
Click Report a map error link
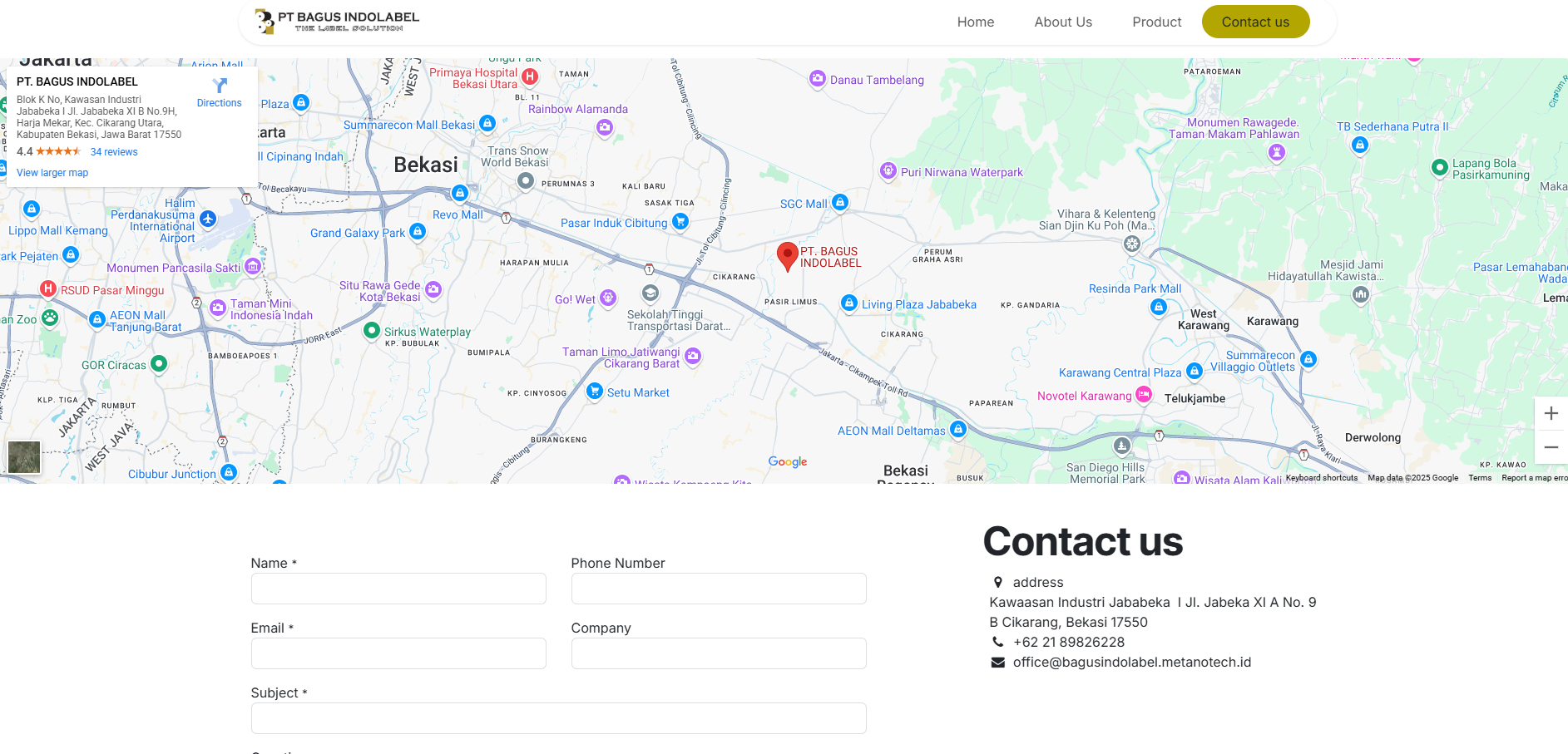(x=1534, y=478)
